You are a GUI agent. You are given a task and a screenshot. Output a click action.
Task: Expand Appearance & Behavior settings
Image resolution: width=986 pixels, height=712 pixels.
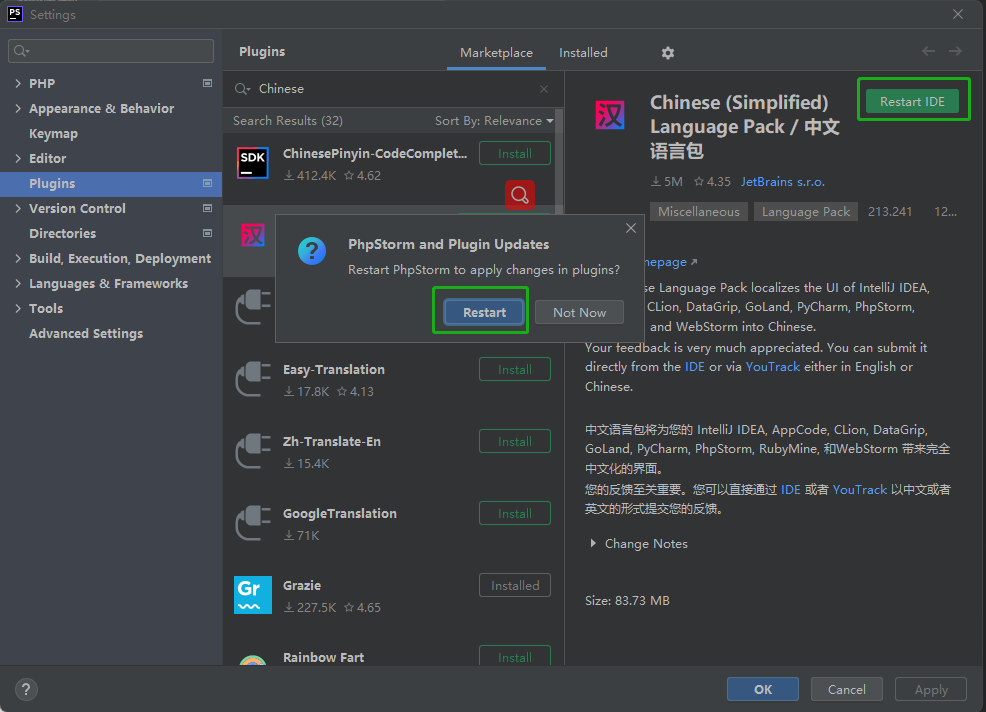[x=18, y=108]
